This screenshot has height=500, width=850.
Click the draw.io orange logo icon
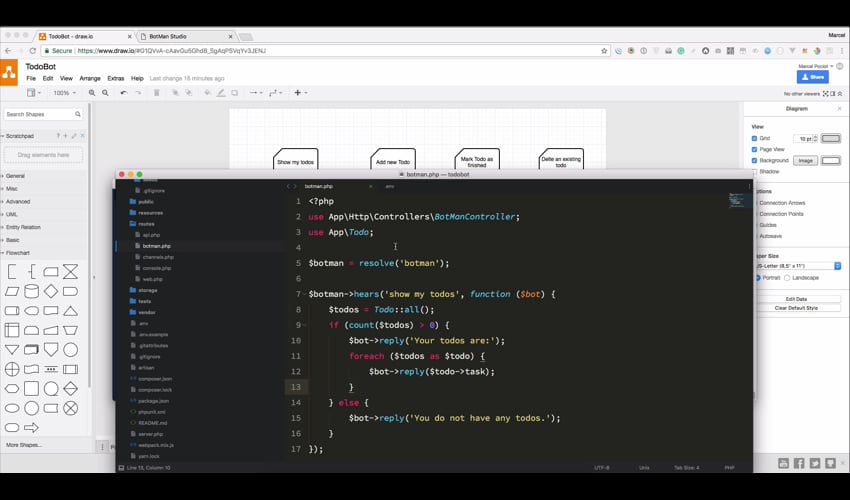pos(9,72)
